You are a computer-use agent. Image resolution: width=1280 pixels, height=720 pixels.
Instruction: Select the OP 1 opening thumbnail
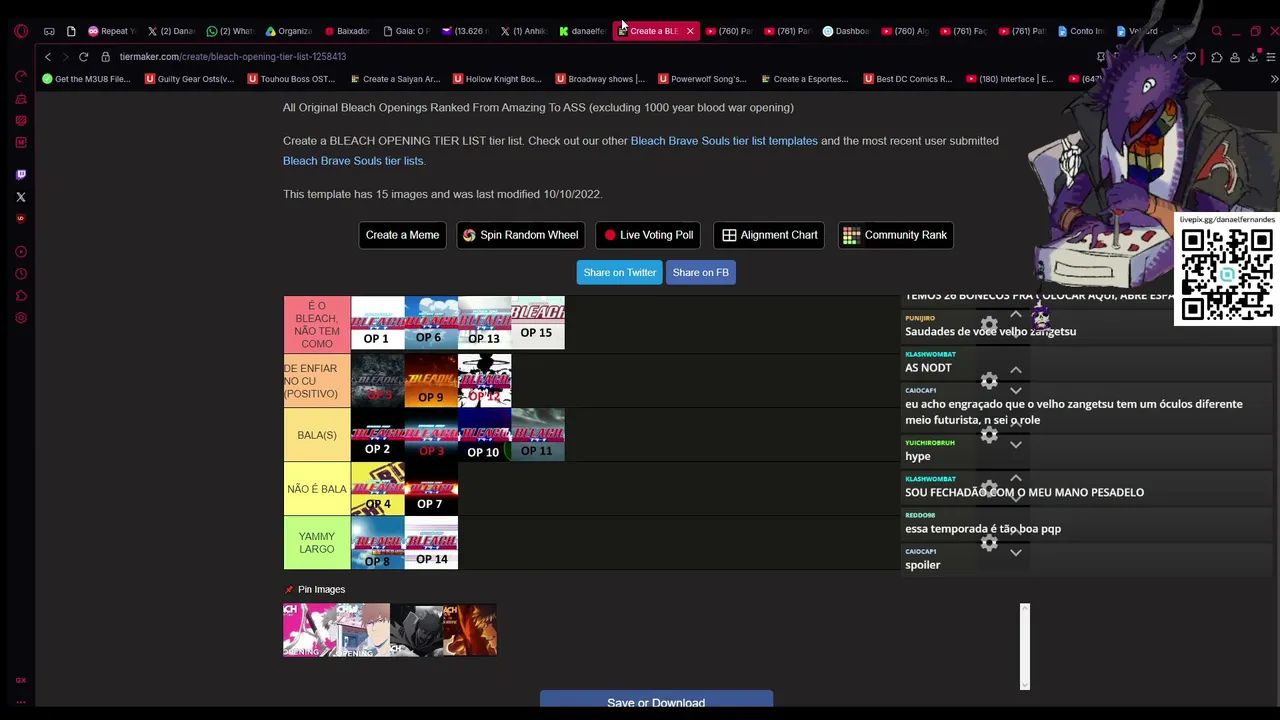tap(377, 323)
